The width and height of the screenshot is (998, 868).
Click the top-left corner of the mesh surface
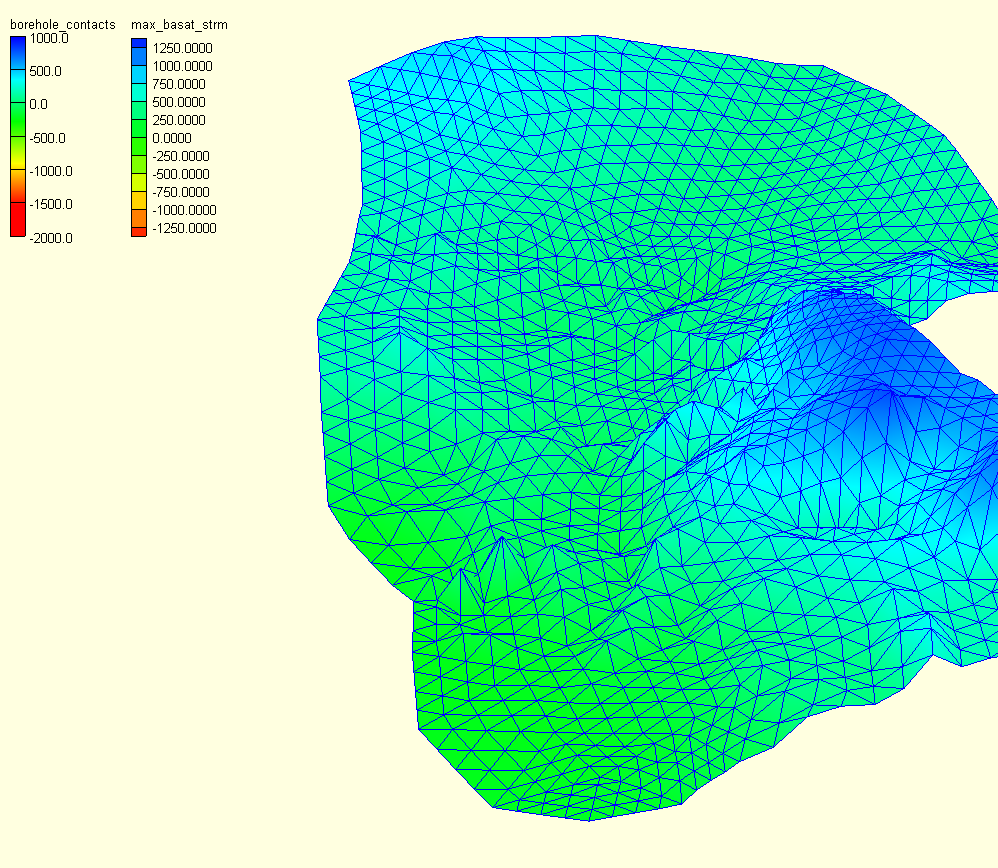(350, 81)
